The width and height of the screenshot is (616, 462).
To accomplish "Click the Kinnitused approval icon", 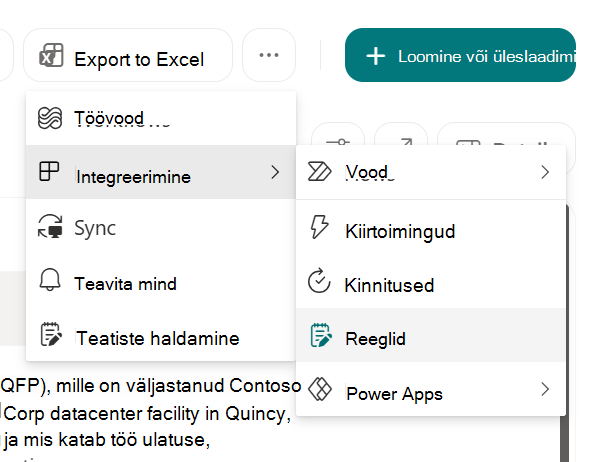I will pyautogui.click(x=319, y=280).
